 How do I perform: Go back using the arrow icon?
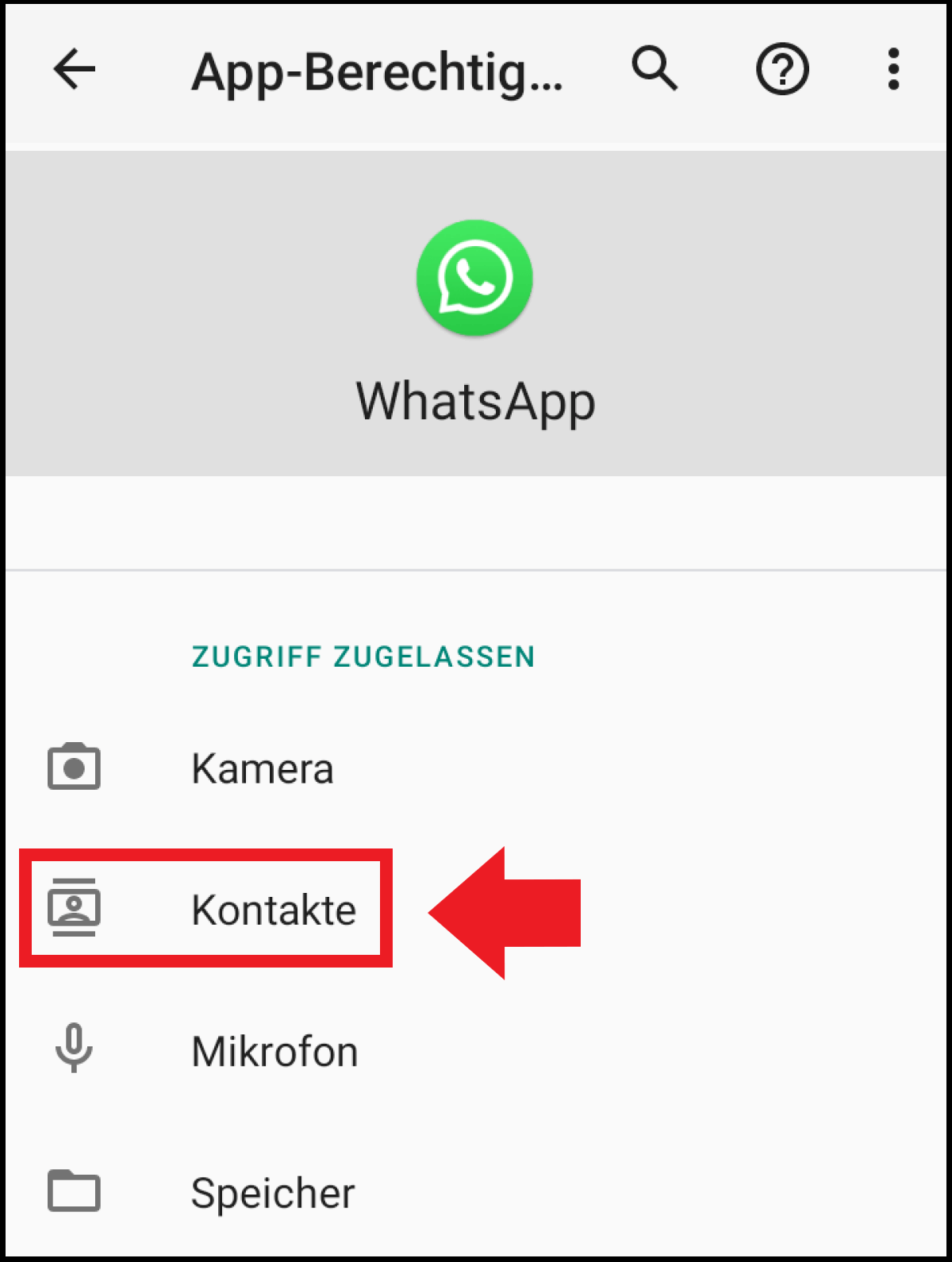[75, 69]
